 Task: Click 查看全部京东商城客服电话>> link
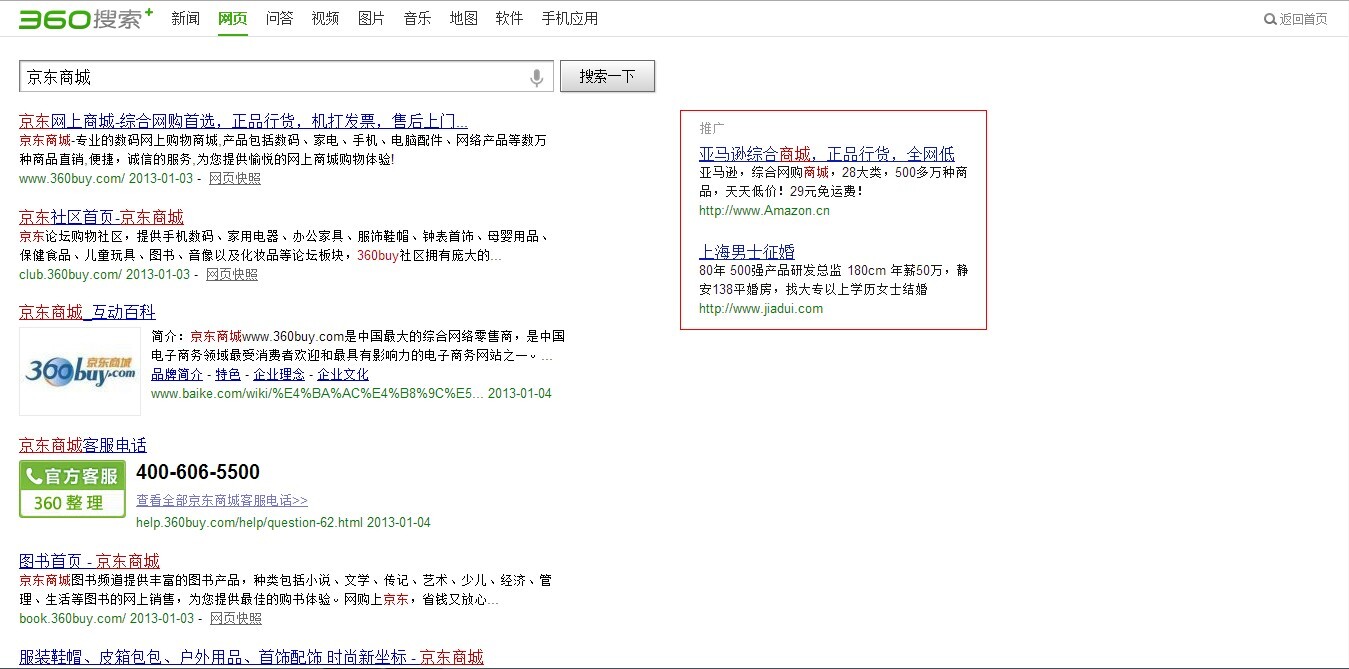click(222, 500)
